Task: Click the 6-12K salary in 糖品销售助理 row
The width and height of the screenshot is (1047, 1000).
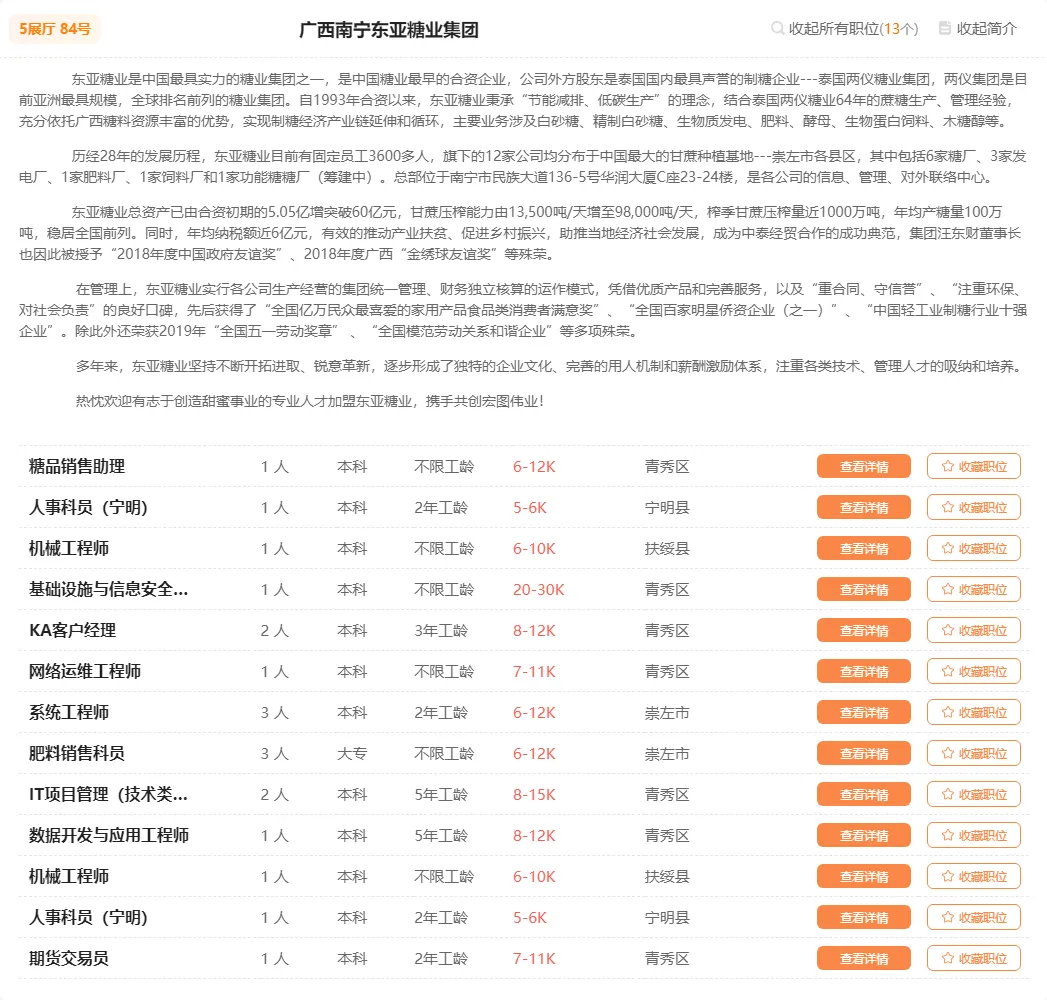Action: coord(534,467)
